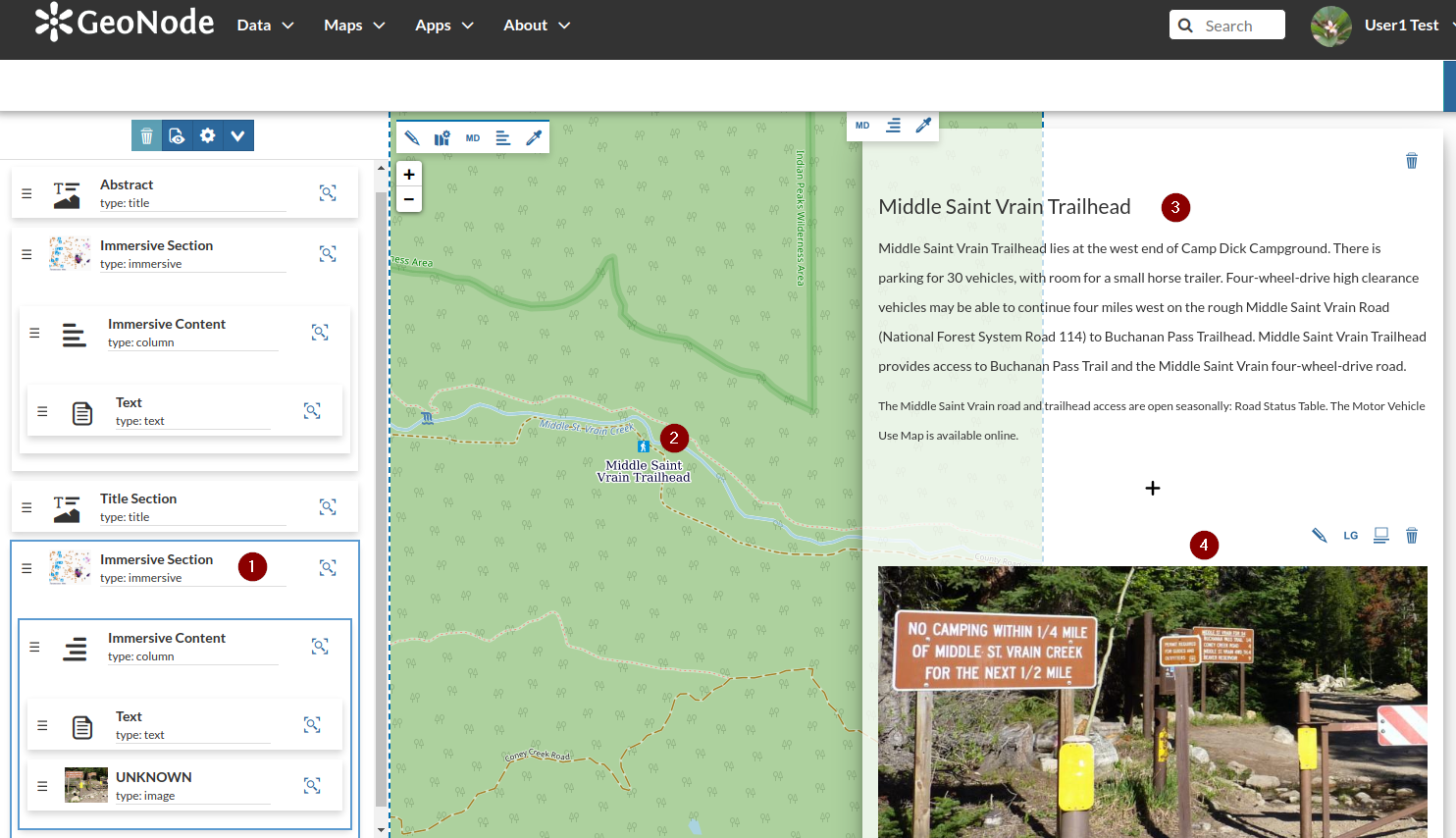
Task: Edit the image with pencil icon
Action: tap(1320, 536)
